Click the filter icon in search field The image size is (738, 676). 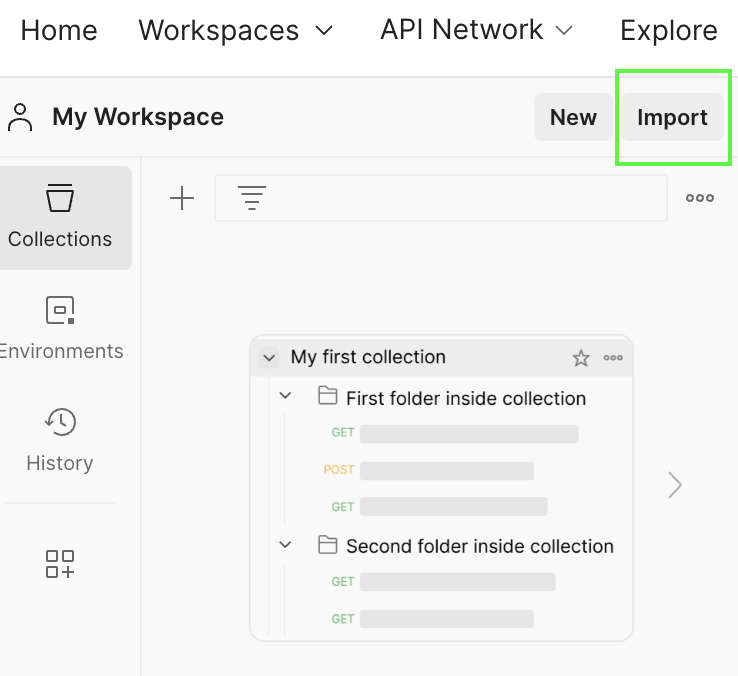(252, 198)
